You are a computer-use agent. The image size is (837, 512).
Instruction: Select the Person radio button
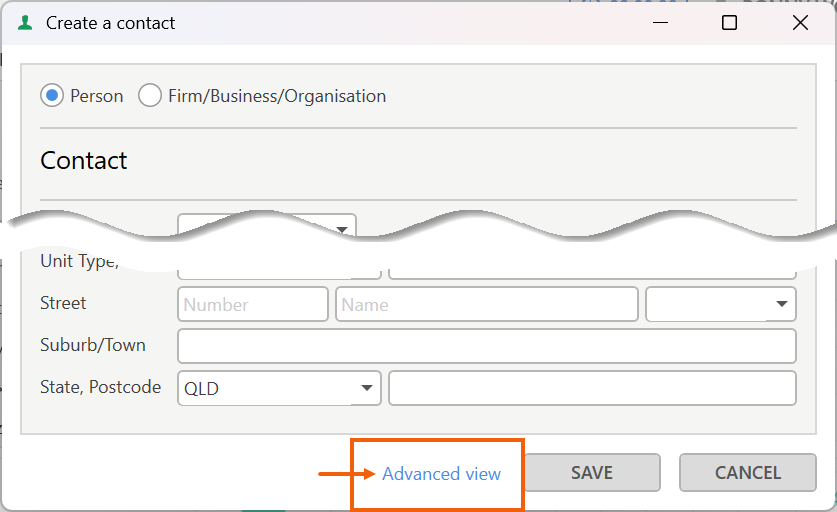(x=52, y=96)
